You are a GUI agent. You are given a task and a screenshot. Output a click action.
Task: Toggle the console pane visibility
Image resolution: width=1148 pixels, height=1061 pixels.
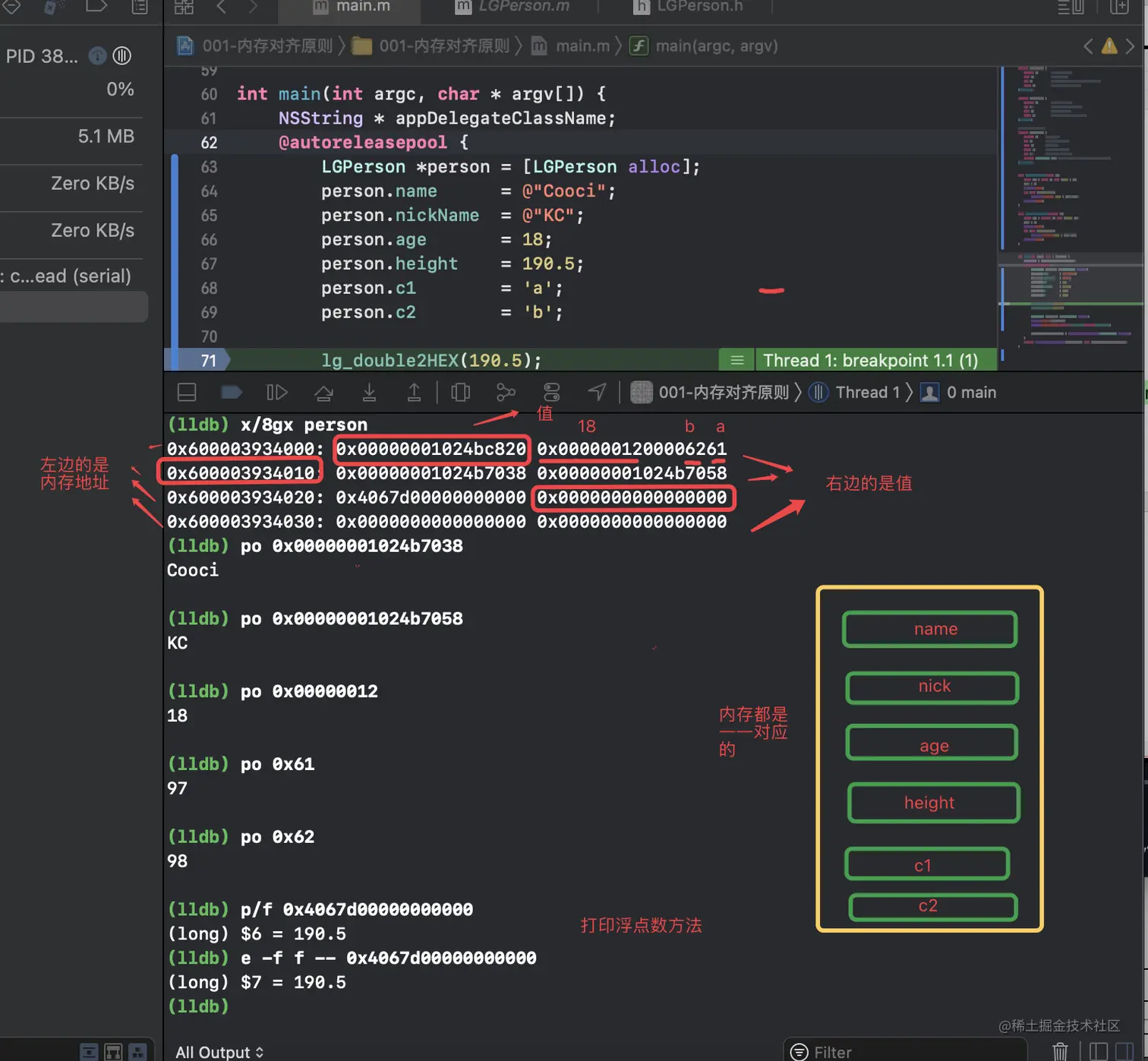pyautogui.click(x=1124, y=1052)
